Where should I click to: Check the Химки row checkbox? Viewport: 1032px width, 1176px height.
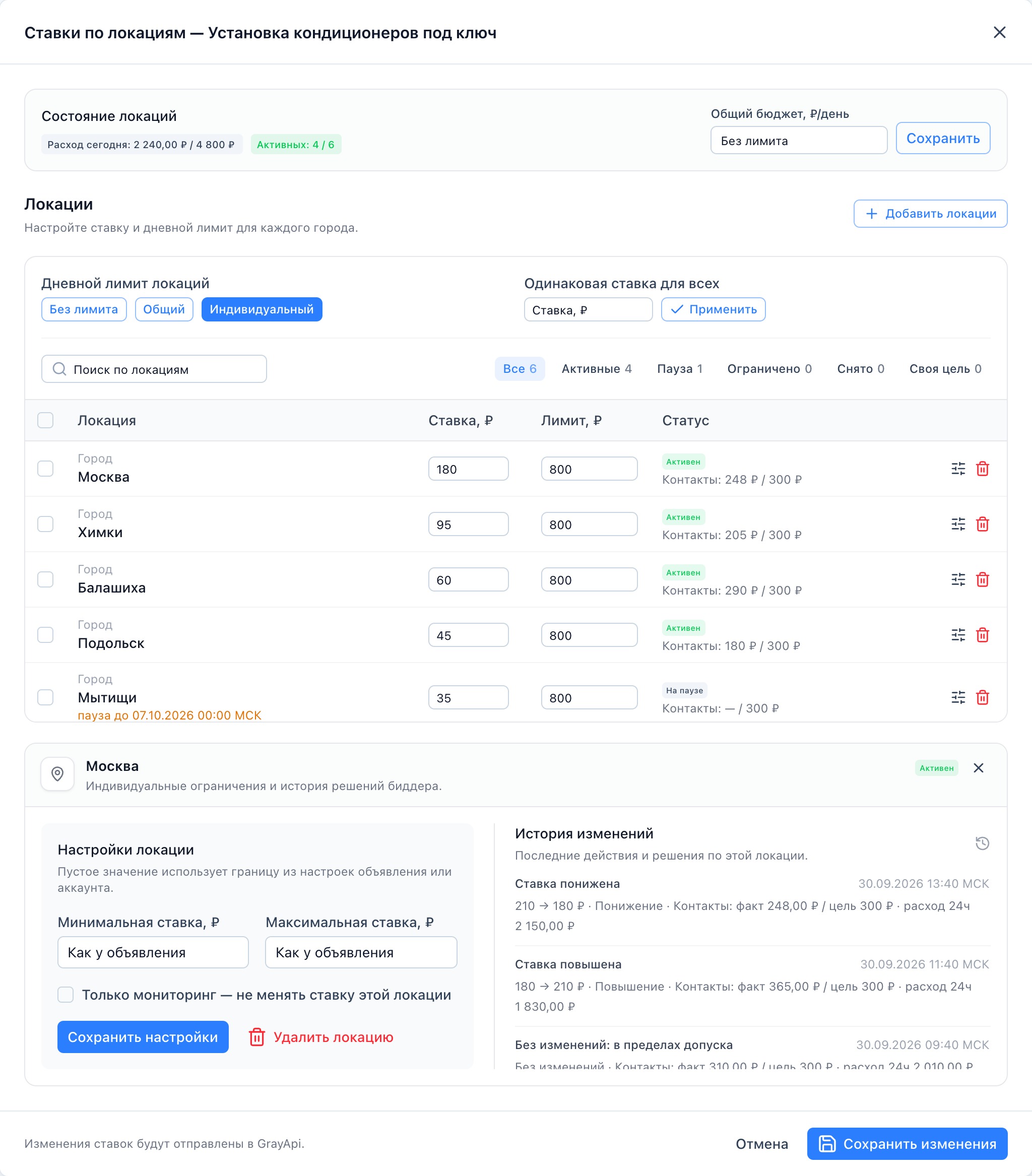click(x=45, y=524)
